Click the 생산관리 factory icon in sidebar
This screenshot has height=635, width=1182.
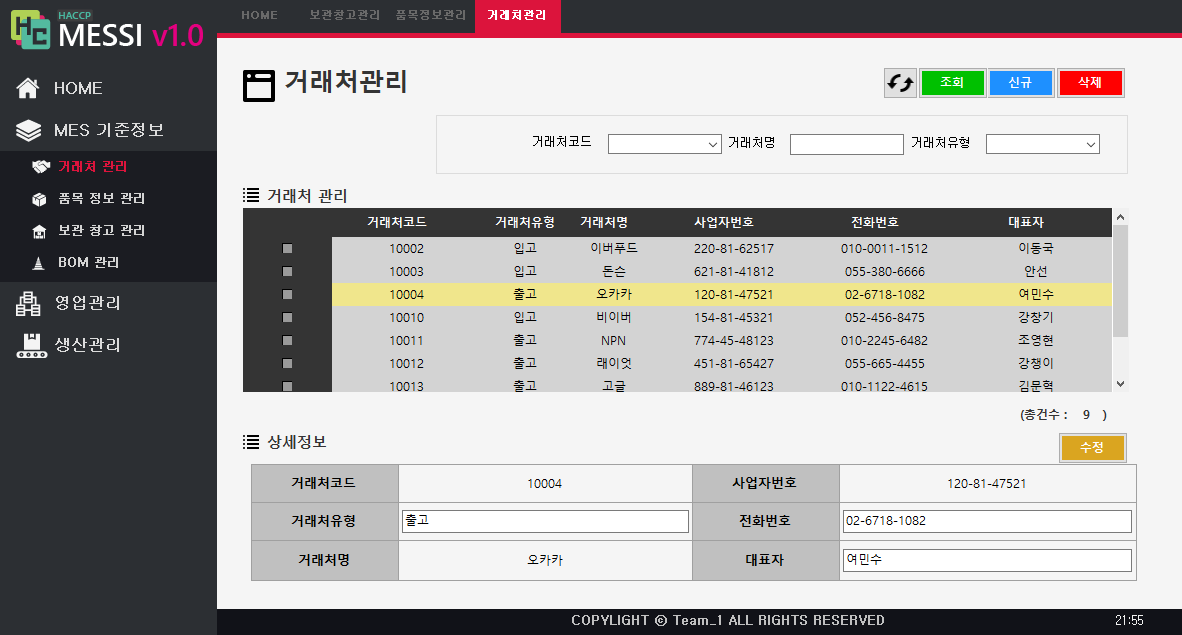point(29,345)
